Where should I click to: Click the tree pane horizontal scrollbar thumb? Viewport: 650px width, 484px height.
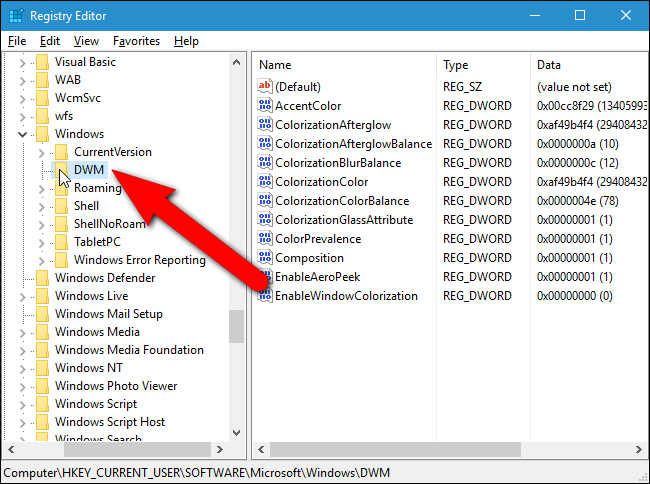coord(137,450)
